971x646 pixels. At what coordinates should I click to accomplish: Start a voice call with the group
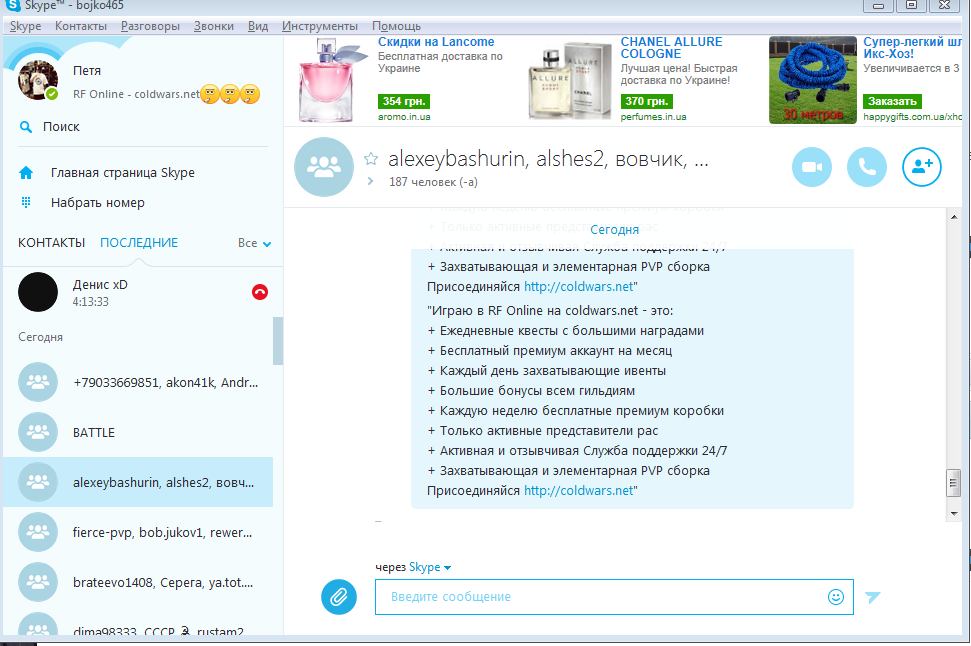866,167
